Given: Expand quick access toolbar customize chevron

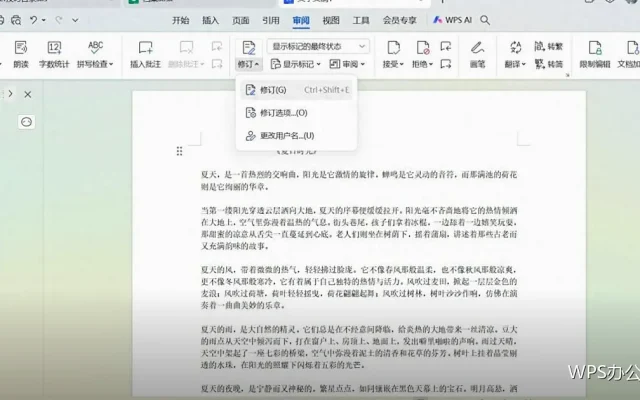Looking at the screenshot, I should click(x=75, y=20).
